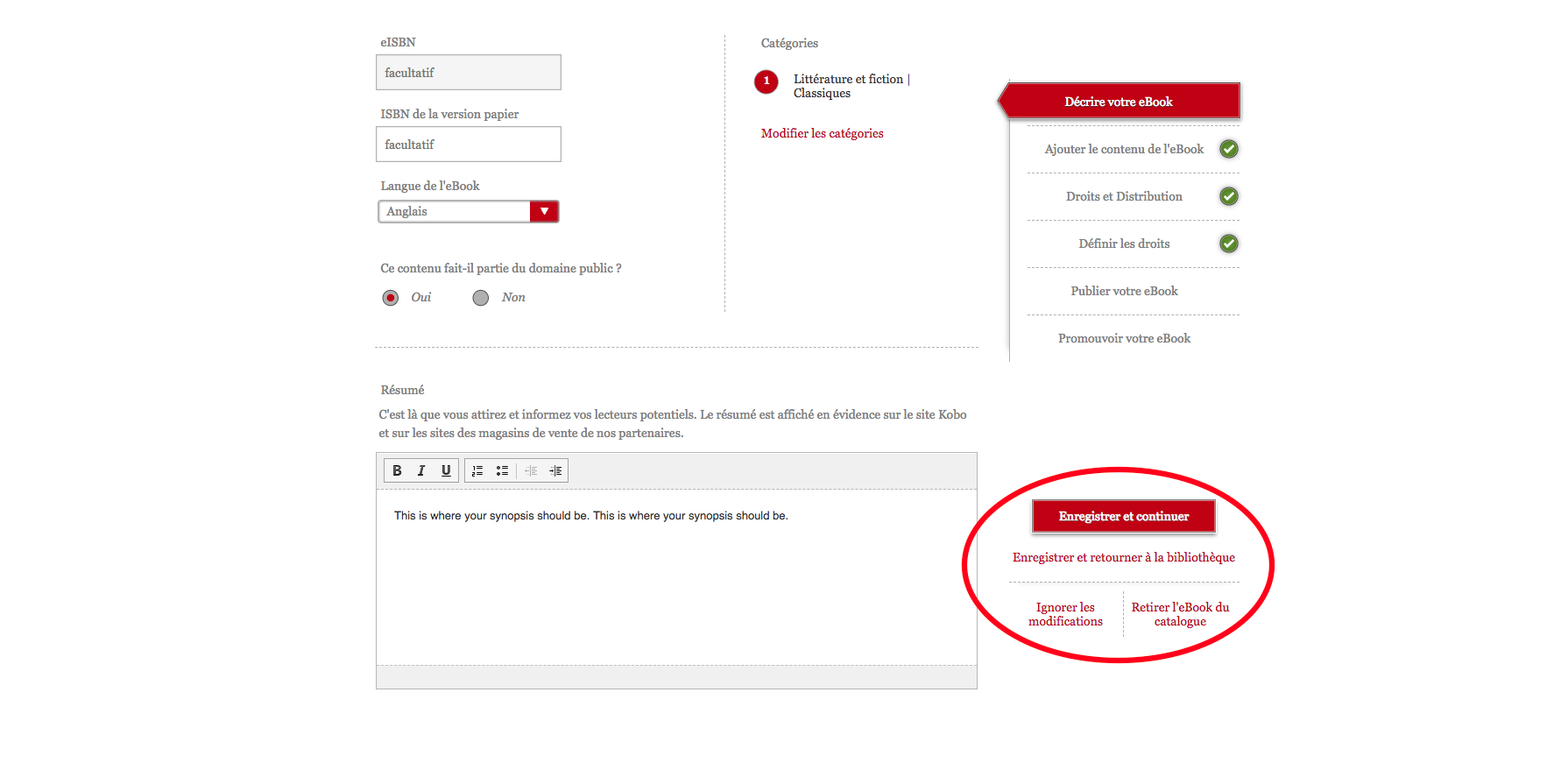Click Retirer l'eBook du catalogue link
1568x763 pixels.
(1180, 614)
